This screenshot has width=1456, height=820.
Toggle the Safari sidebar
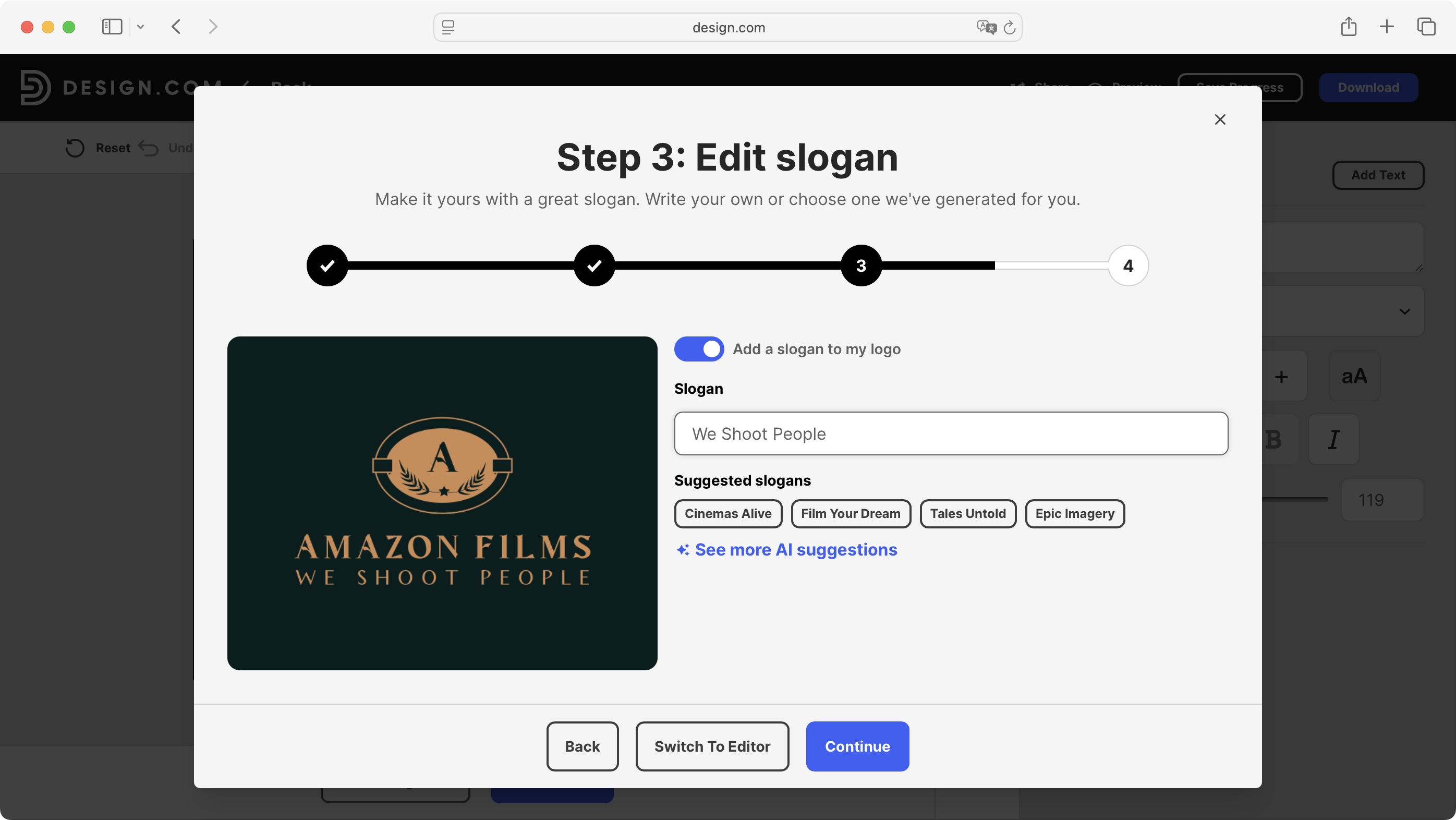[112, 27]
